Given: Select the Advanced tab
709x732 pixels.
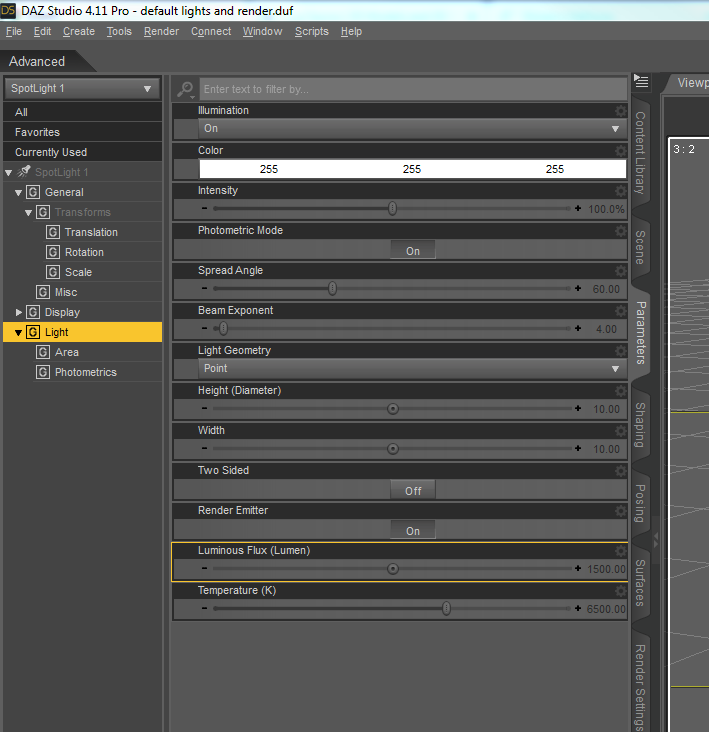Looking at the screenshot, I should [x=37, y=61].
